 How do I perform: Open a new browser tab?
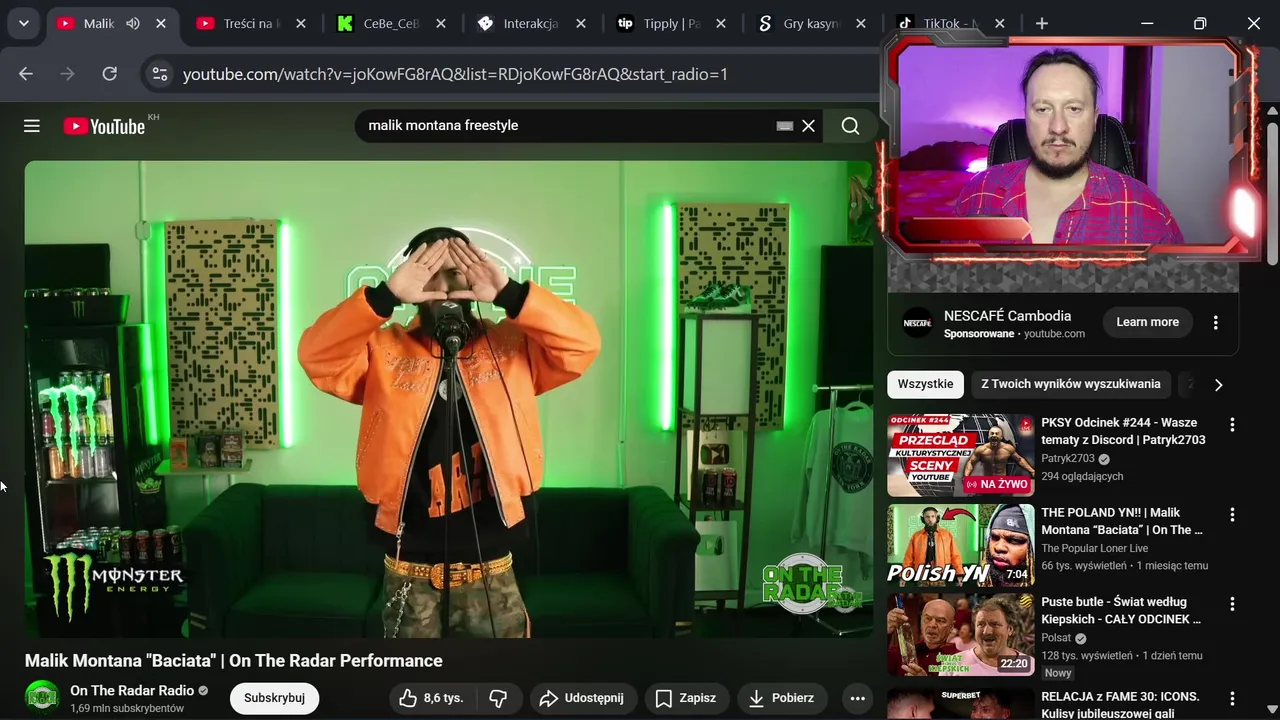coord(1042,23)
